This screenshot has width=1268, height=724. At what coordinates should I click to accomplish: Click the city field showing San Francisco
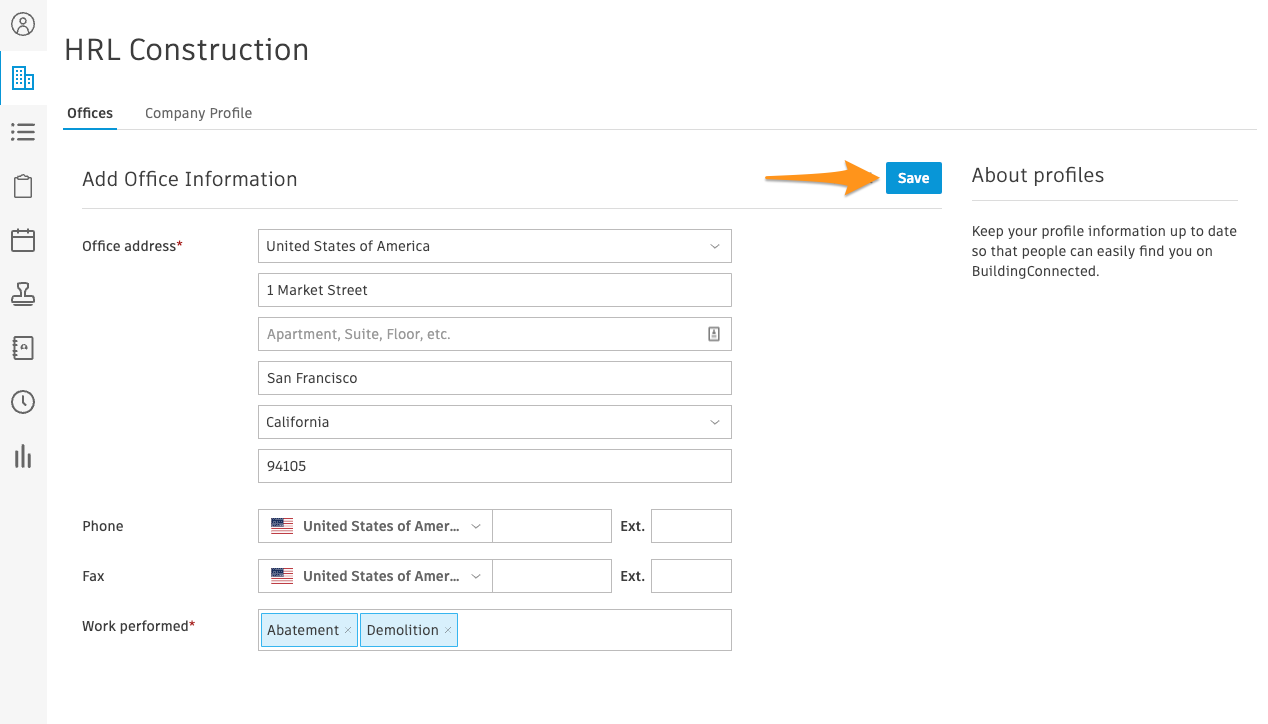495,378
